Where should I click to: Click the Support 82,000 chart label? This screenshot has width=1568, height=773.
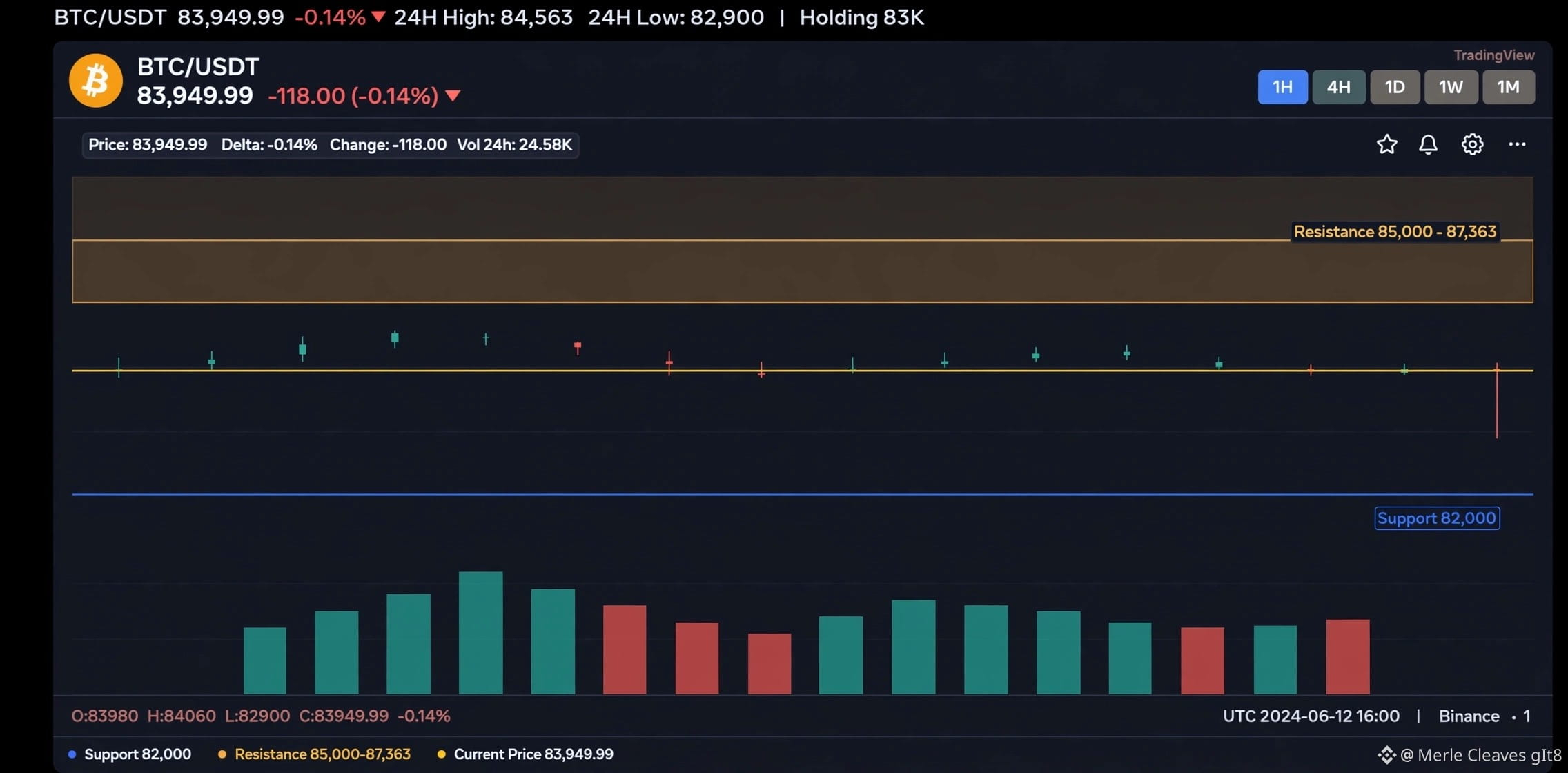[x=1437, y=518]
